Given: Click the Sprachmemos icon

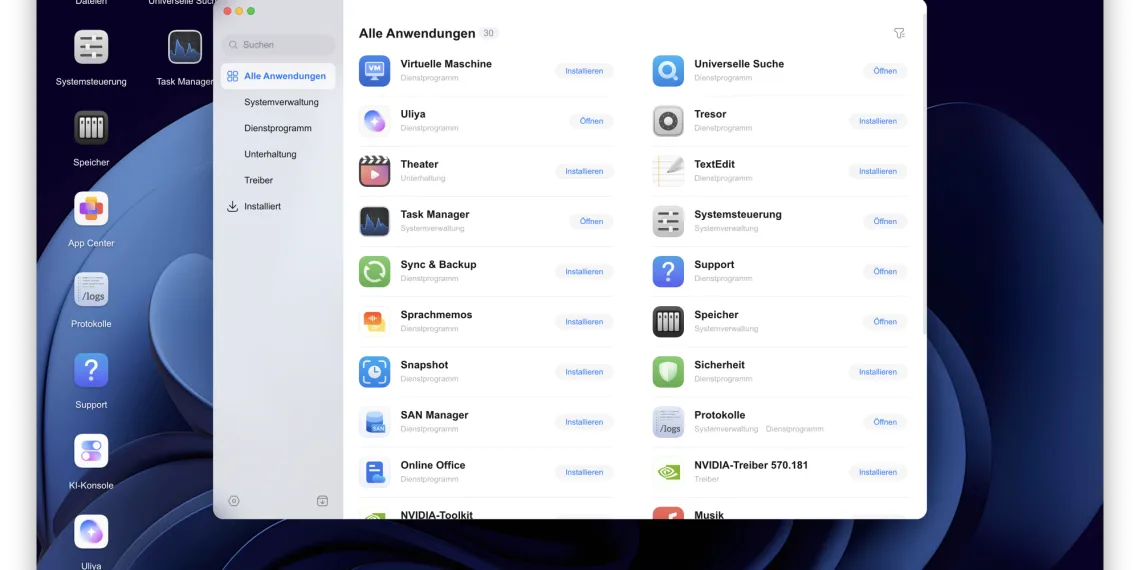Looking at the screenshot, I should point(374,321).
